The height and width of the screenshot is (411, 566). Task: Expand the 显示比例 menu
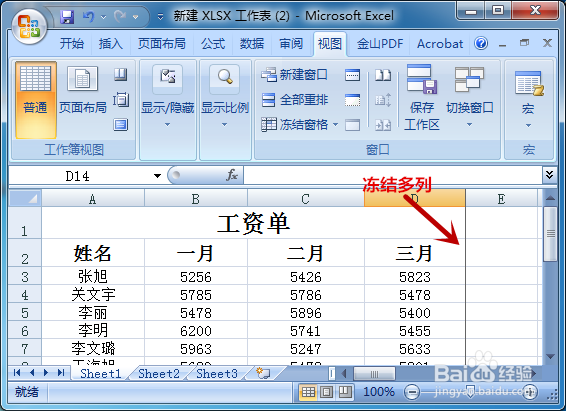[225, 97]
